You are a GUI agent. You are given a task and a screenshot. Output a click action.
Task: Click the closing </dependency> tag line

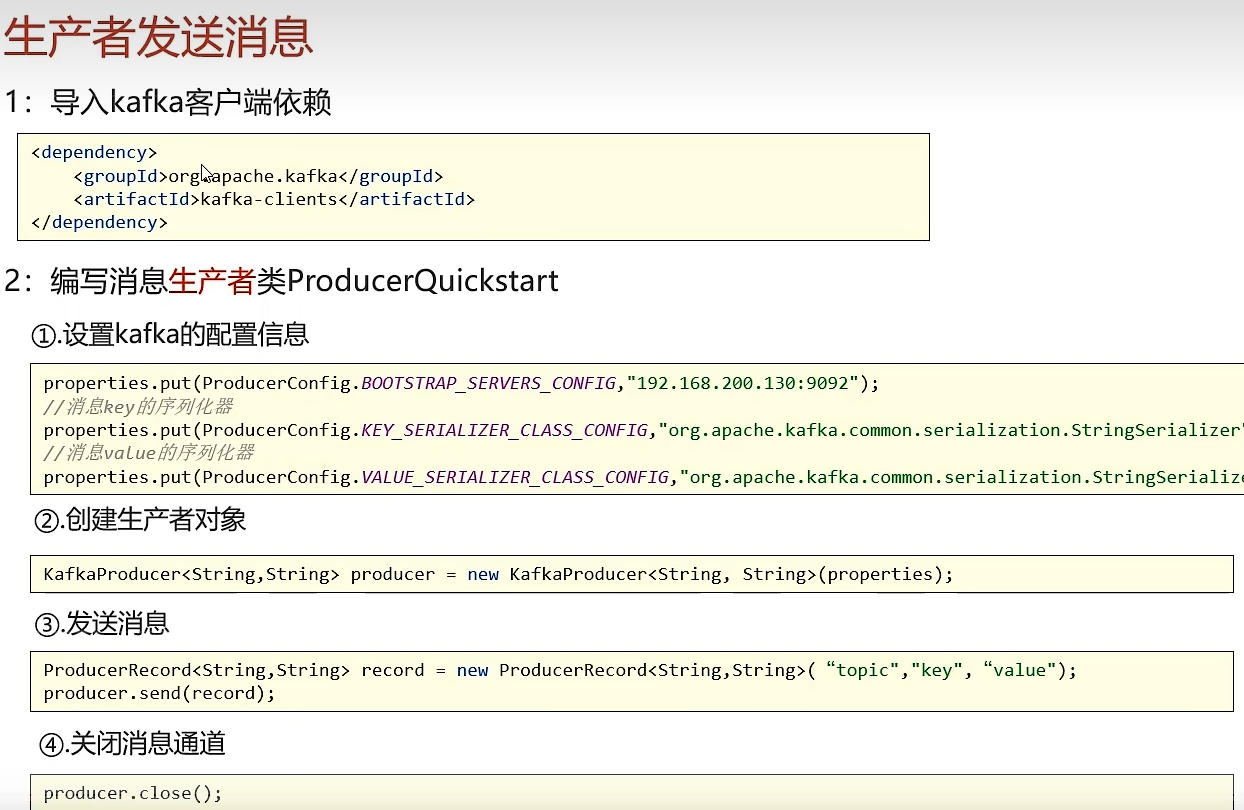click(99, 222)
